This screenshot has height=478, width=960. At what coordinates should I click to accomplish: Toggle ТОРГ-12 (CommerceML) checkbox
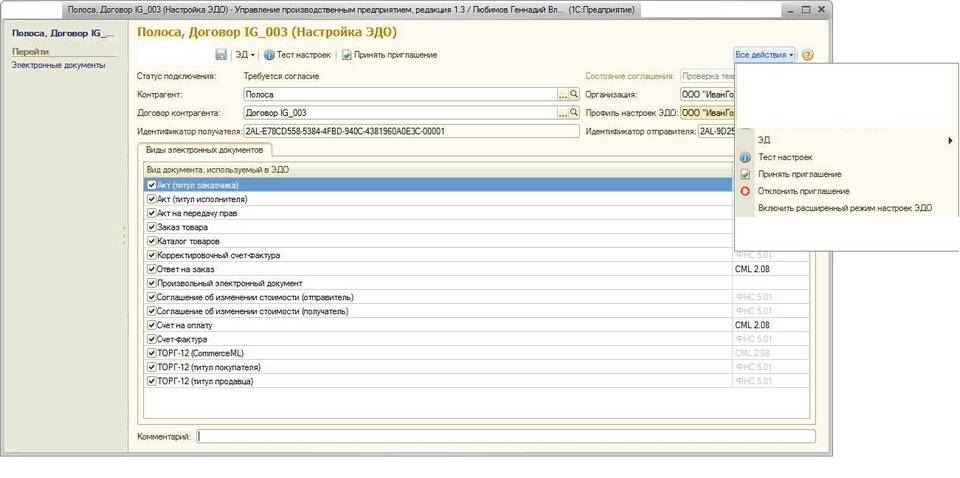click(x=151, y=354)
